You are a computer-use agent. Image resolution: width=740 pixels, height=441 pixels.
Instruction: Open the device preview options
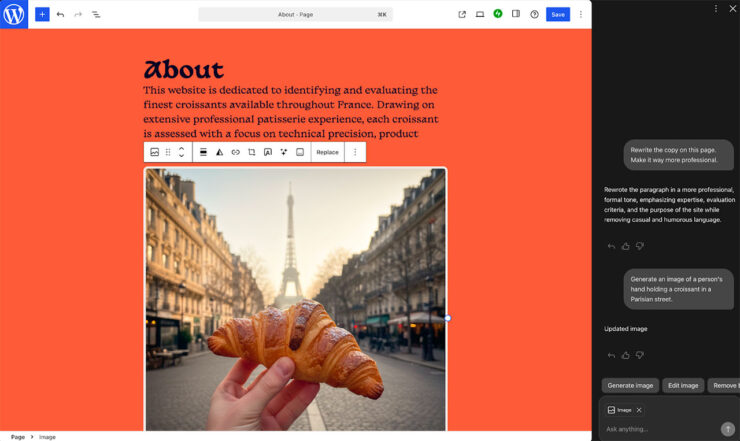coord(480,14)
